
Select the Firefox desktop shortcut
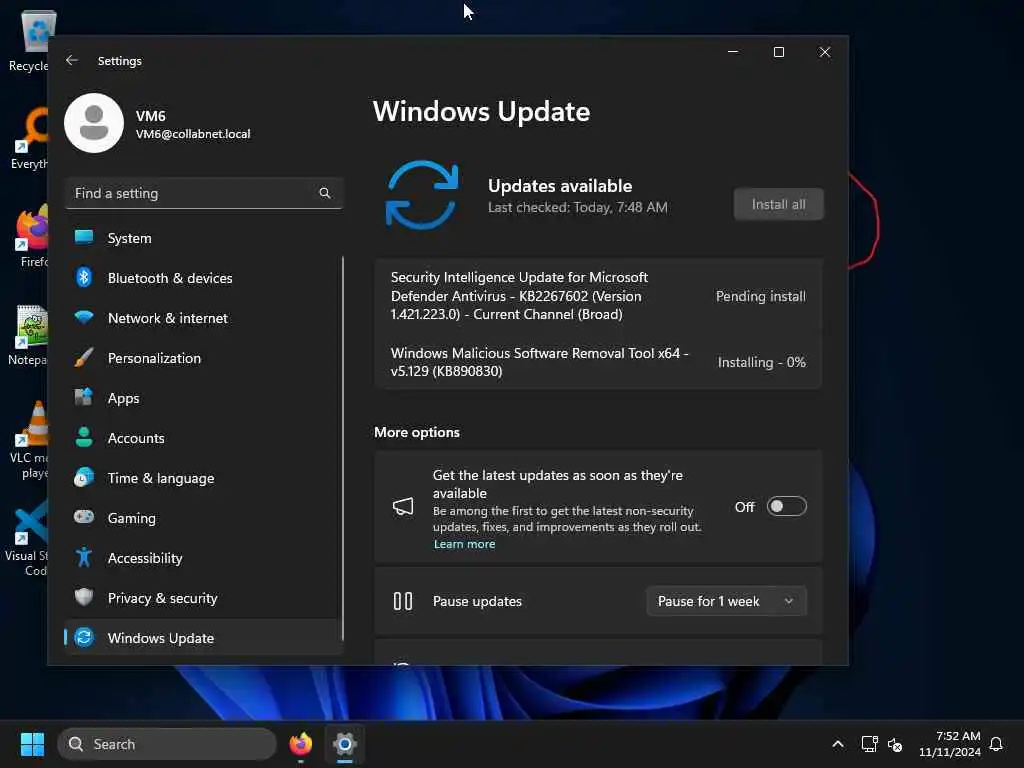click(31, 236)
